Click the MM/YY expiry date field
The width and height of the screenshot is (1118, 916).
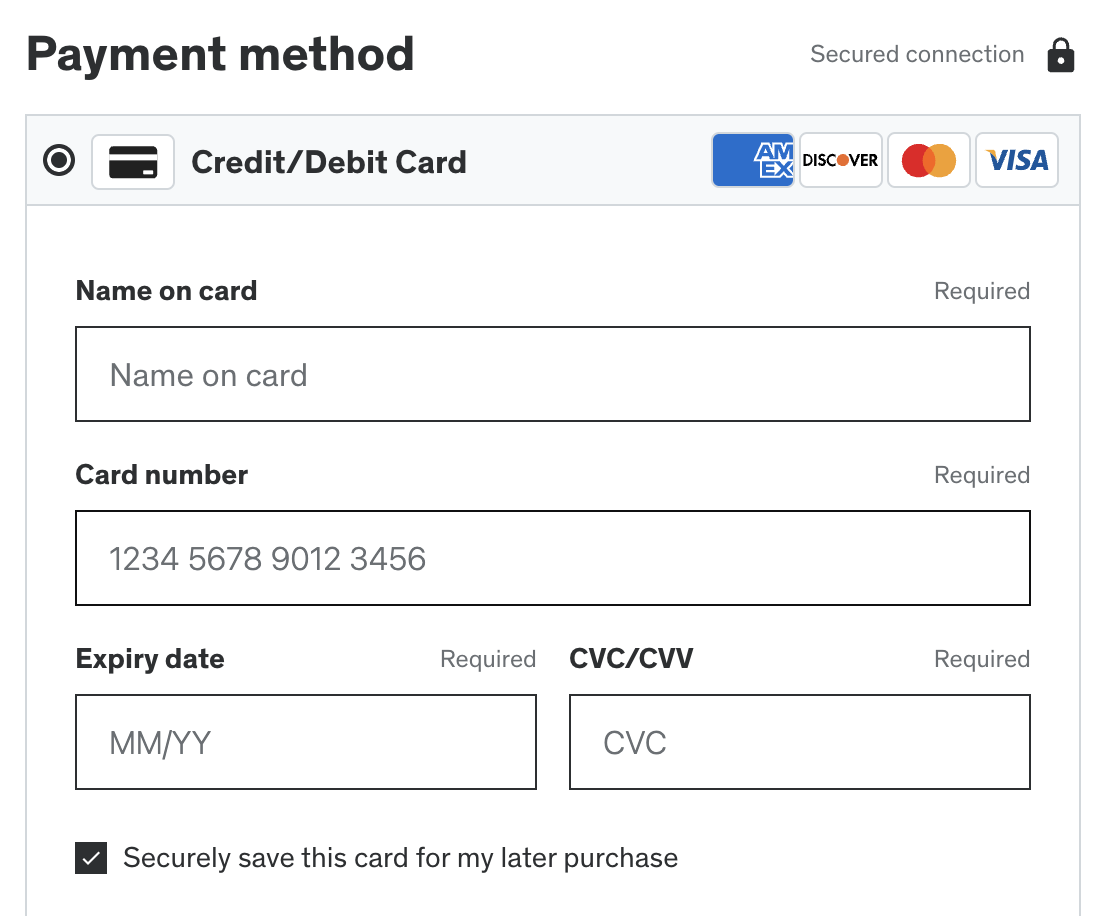pos(305,742)
